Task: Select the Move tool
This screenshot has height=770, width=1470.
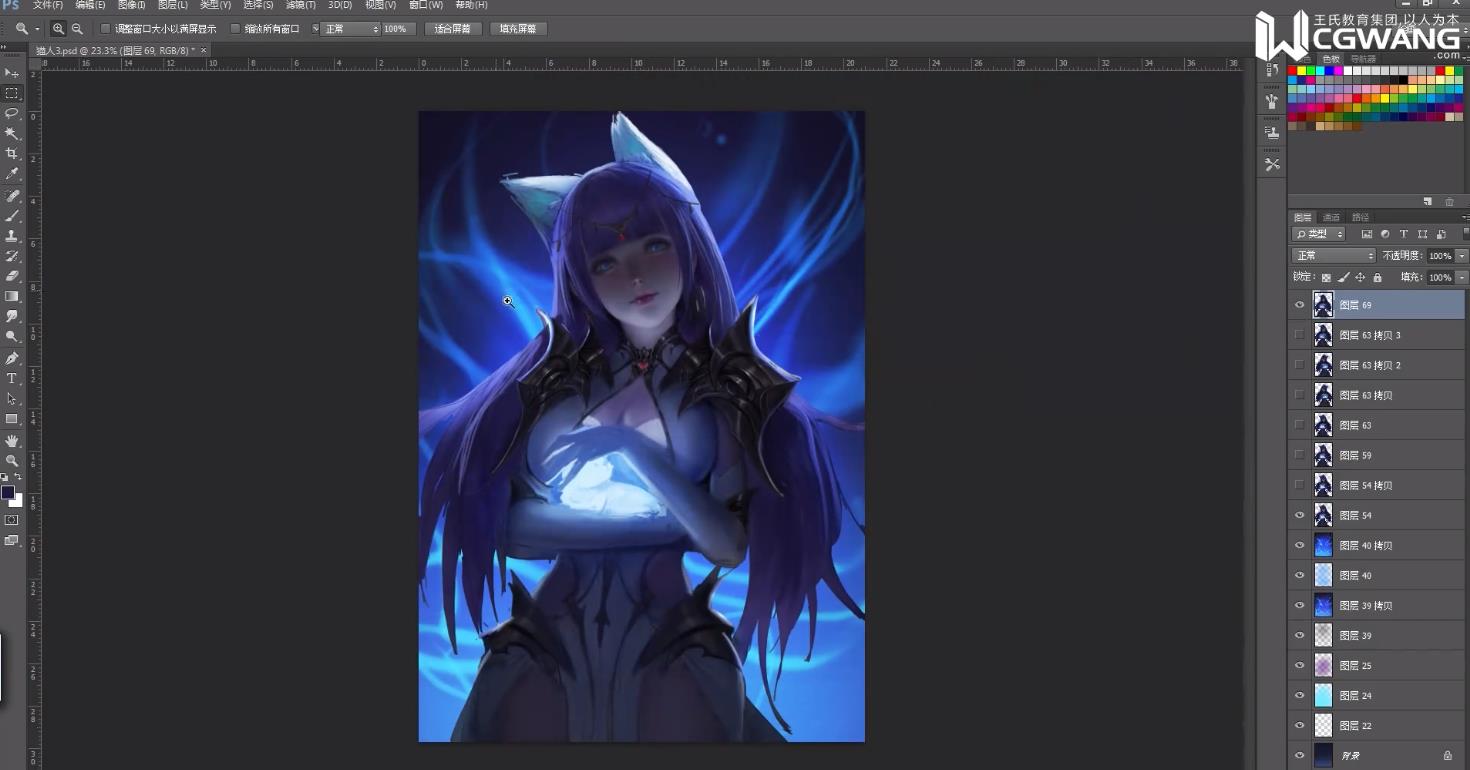Action: point(12,73)
